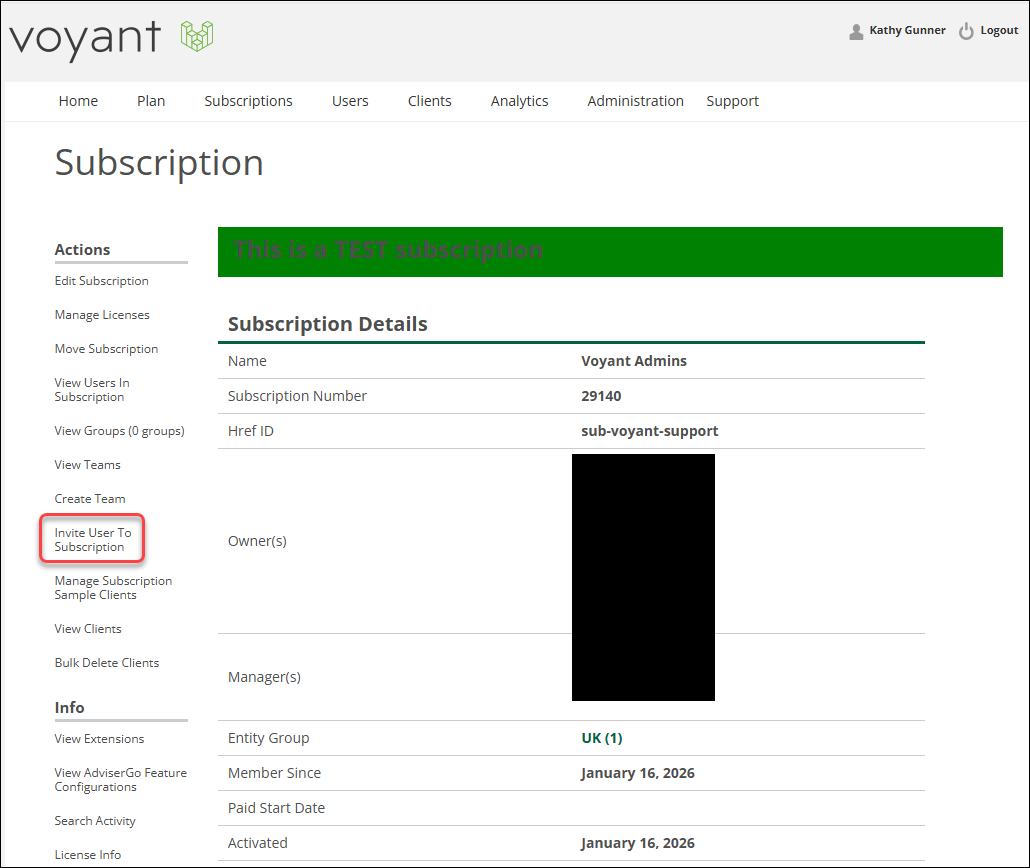Click Edit Subscription action
The image size is (1030, 868).
(x=102, y=281)
